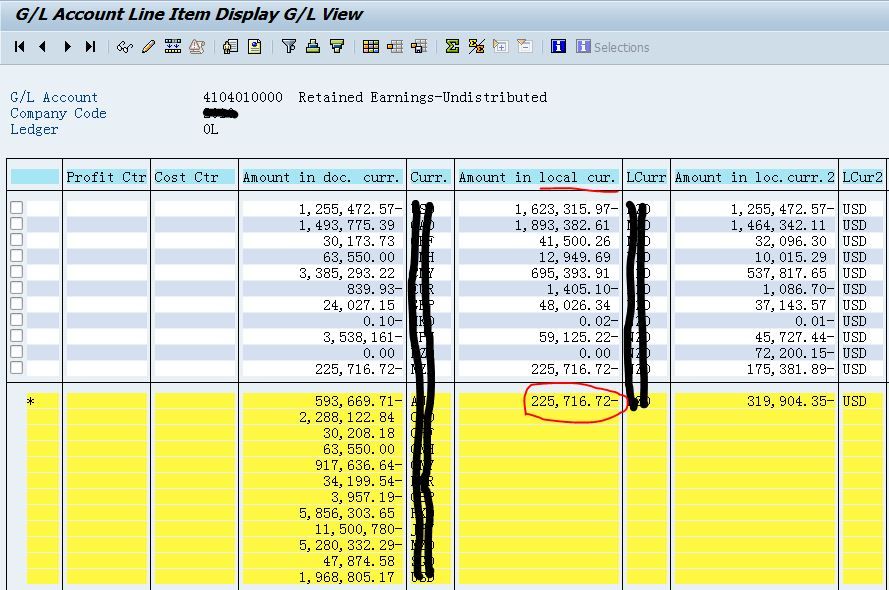
Task: Click the funnel set filter icon
Action: 289,47
